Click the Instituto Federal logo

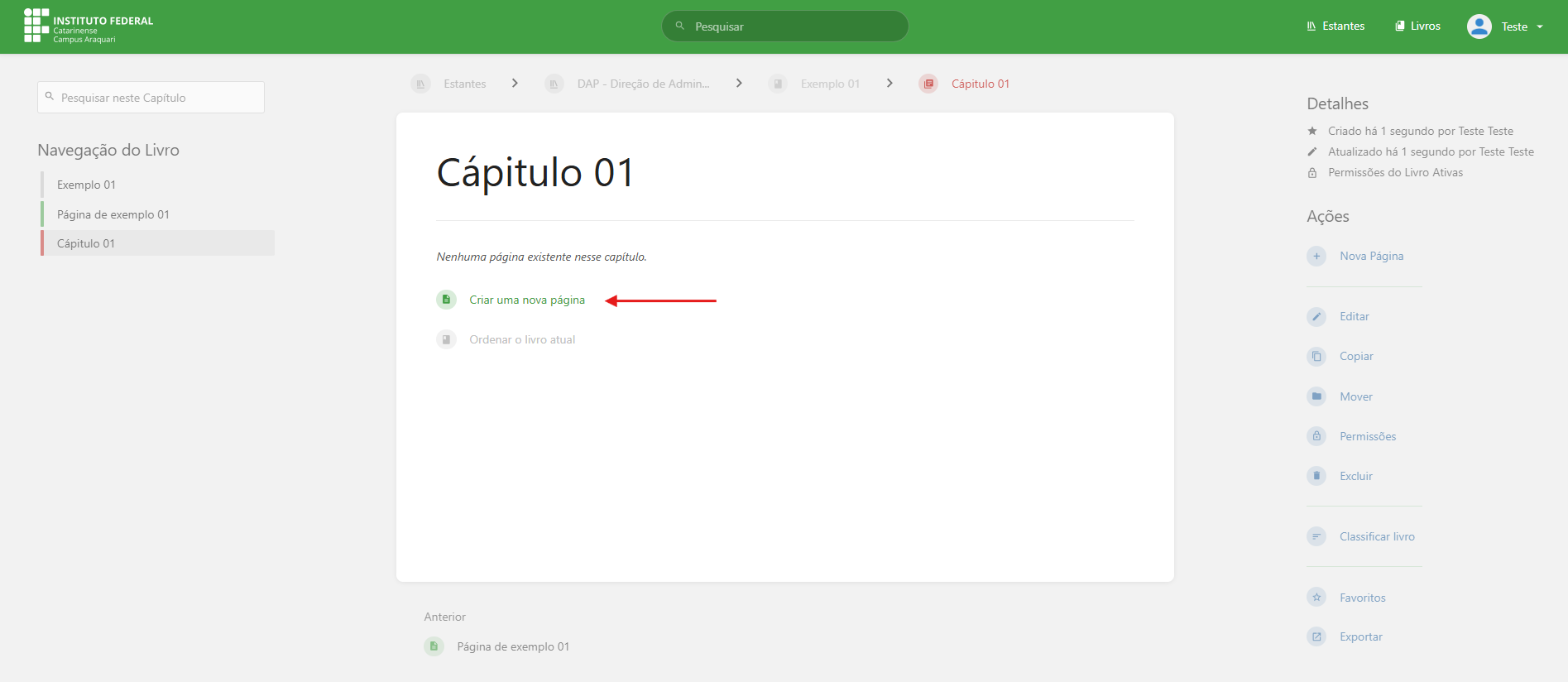pos(89,26)
